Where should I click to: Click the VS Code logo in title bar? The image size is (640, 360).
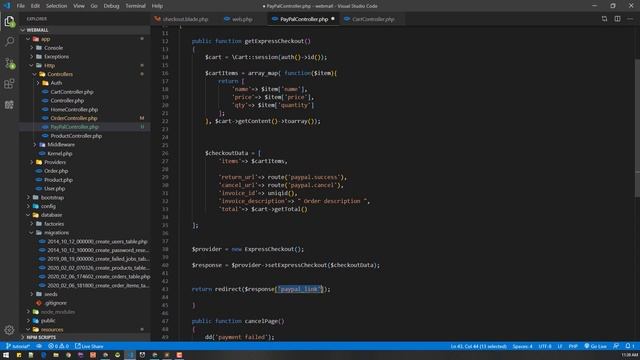7,6
